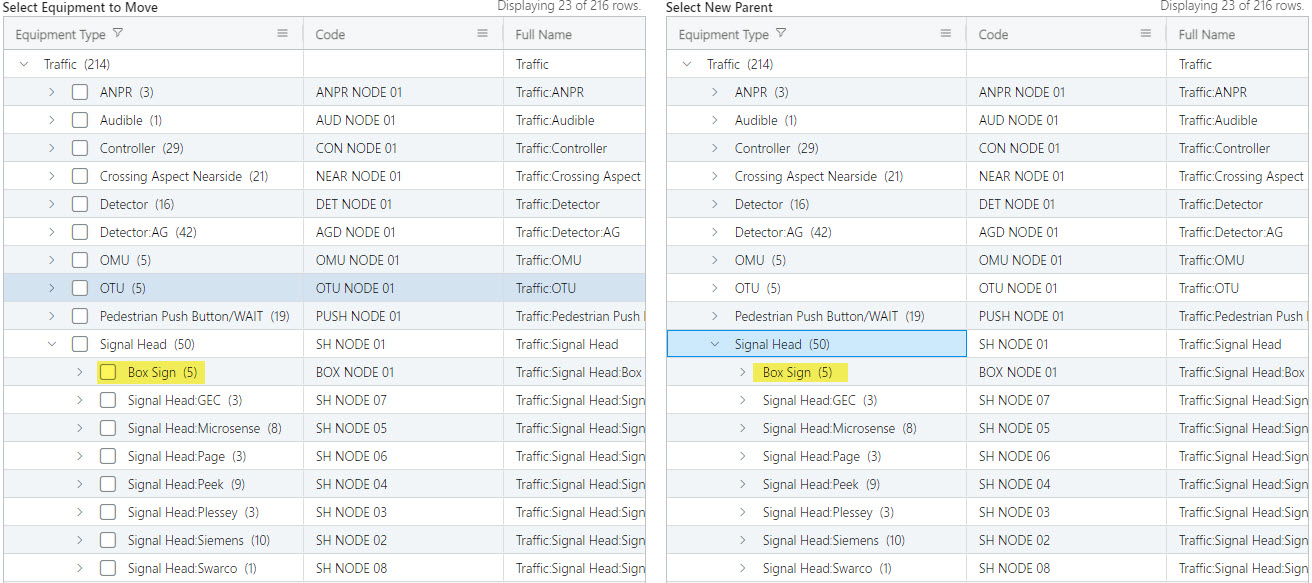This screenshot has width=1312, height=583.
Task: Tick the ANPR checkbox in left panel
Action: pyautogui.click(x=80, y=92)
